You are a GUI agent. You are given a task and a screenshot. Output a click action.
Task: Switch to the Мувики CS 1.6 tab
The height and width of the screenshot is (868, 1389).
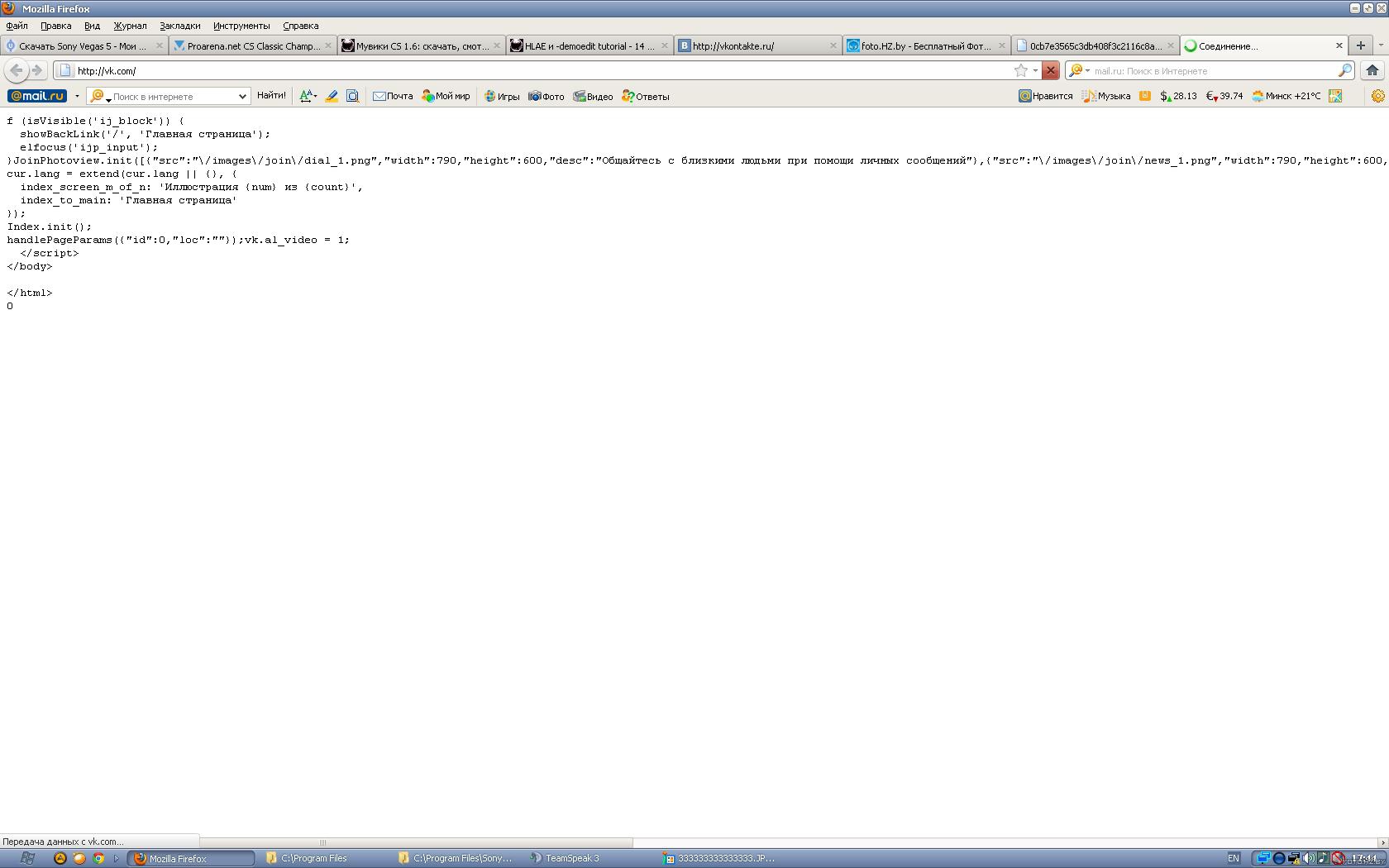point(422,45)
